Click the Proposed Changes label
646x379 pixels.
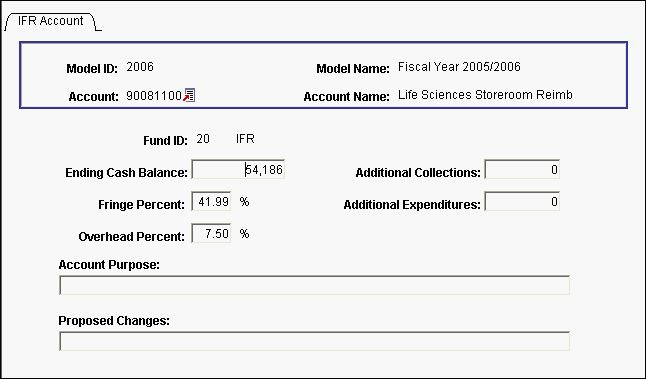(x=114, y=321)
